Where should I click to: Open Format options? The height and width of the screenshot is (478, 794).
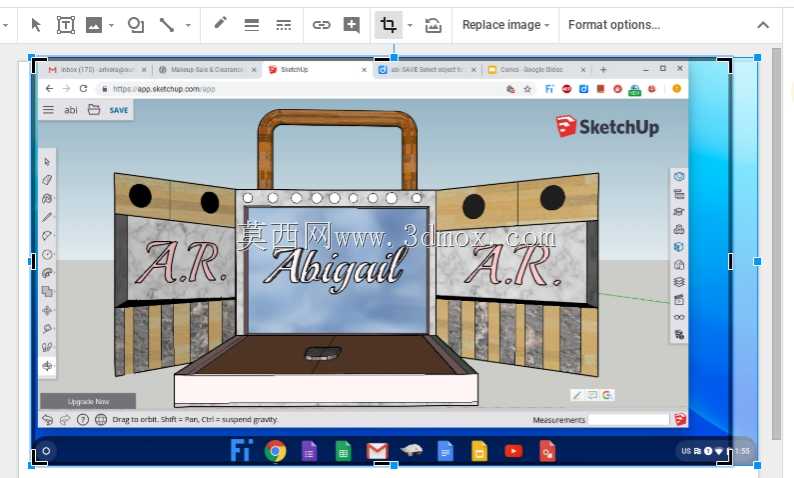[614, 25]
